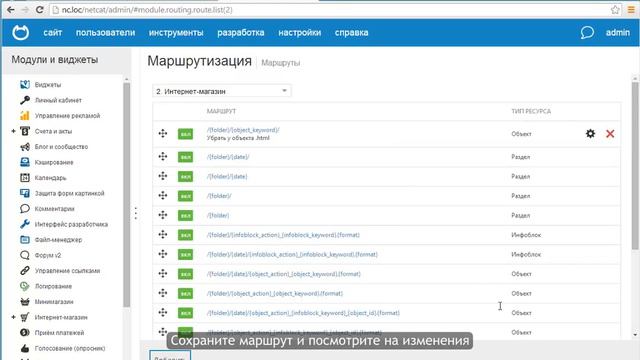Click the Приём платежей icon

24,333
